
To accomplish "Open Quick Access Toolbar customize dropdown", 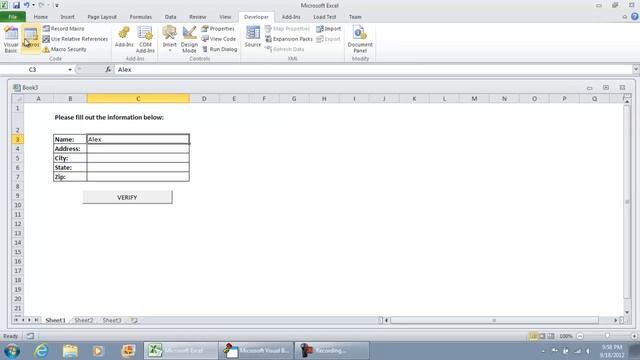I will point(57,5).
